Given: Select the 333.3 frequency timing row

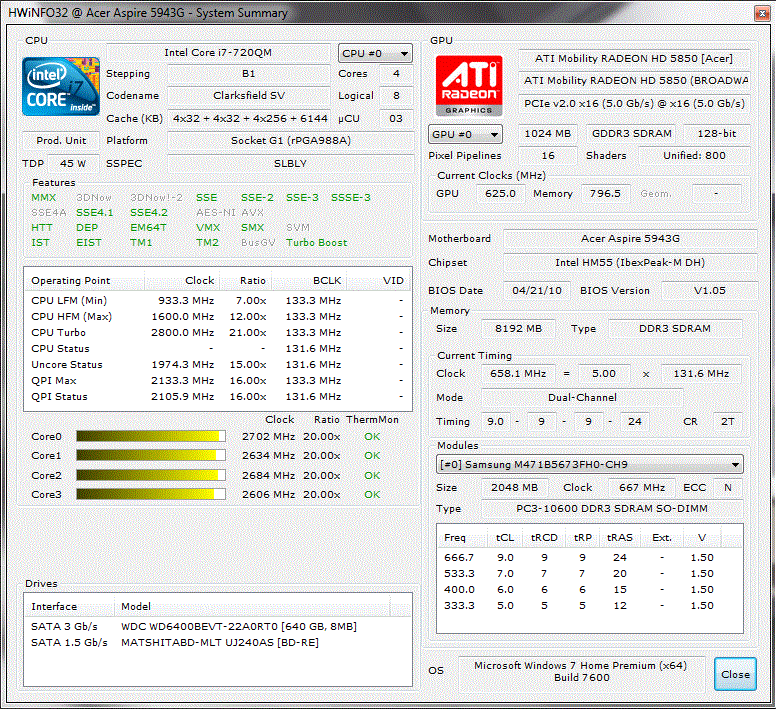Looking at the screenshot, I should point(590,606).
